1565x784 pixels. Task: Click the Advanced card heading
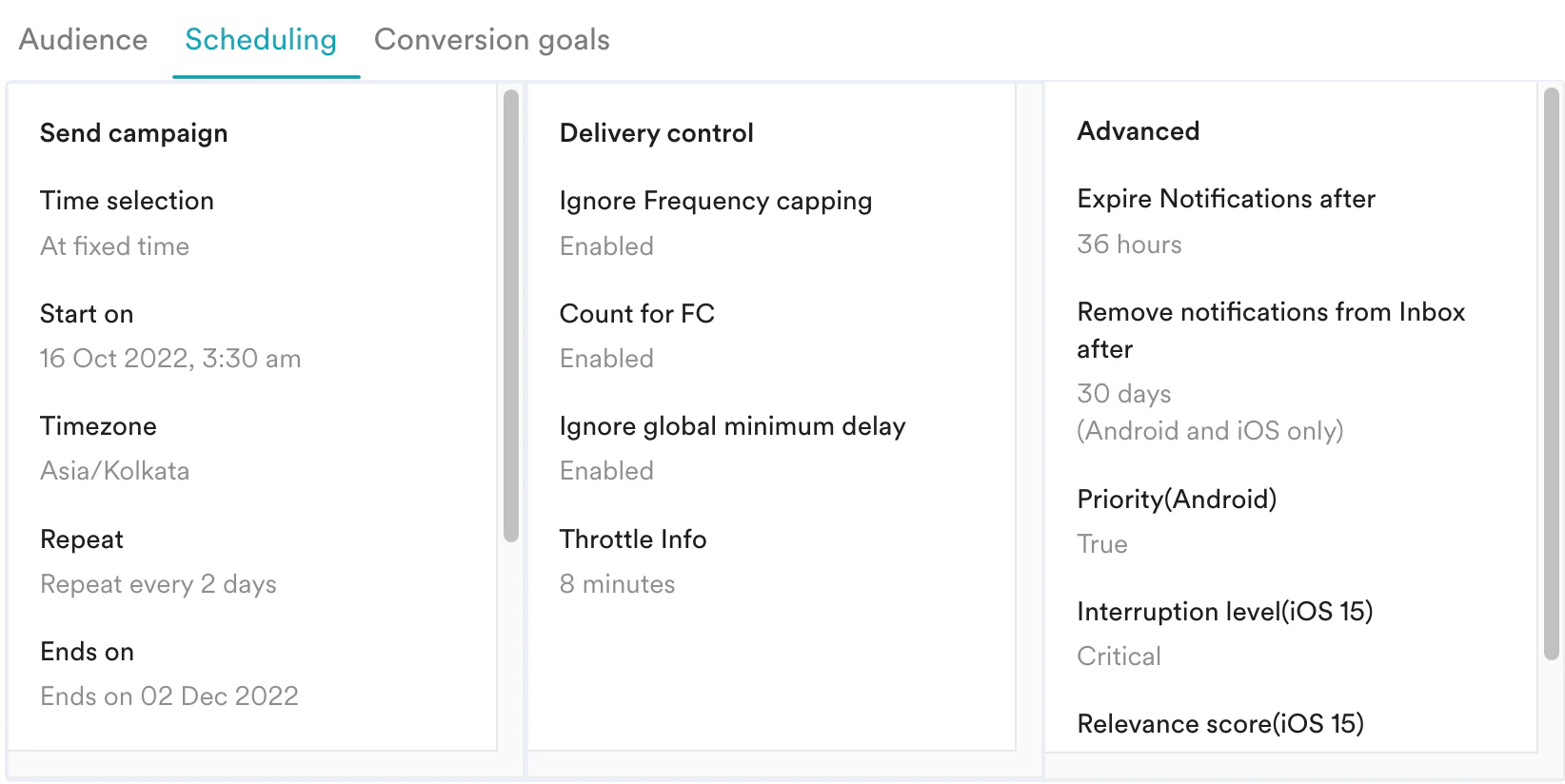click(1139, 131)
